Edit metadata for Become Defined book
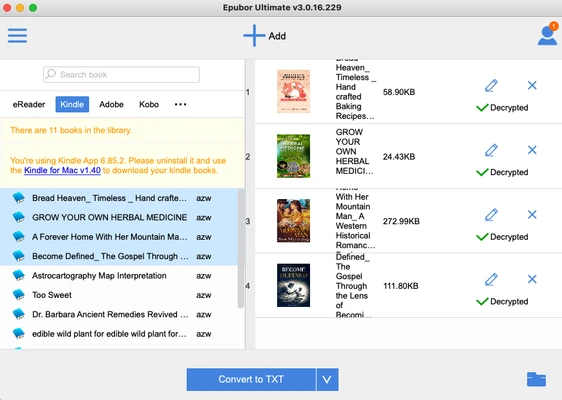The image size is (562, 400). pos(491,279)
